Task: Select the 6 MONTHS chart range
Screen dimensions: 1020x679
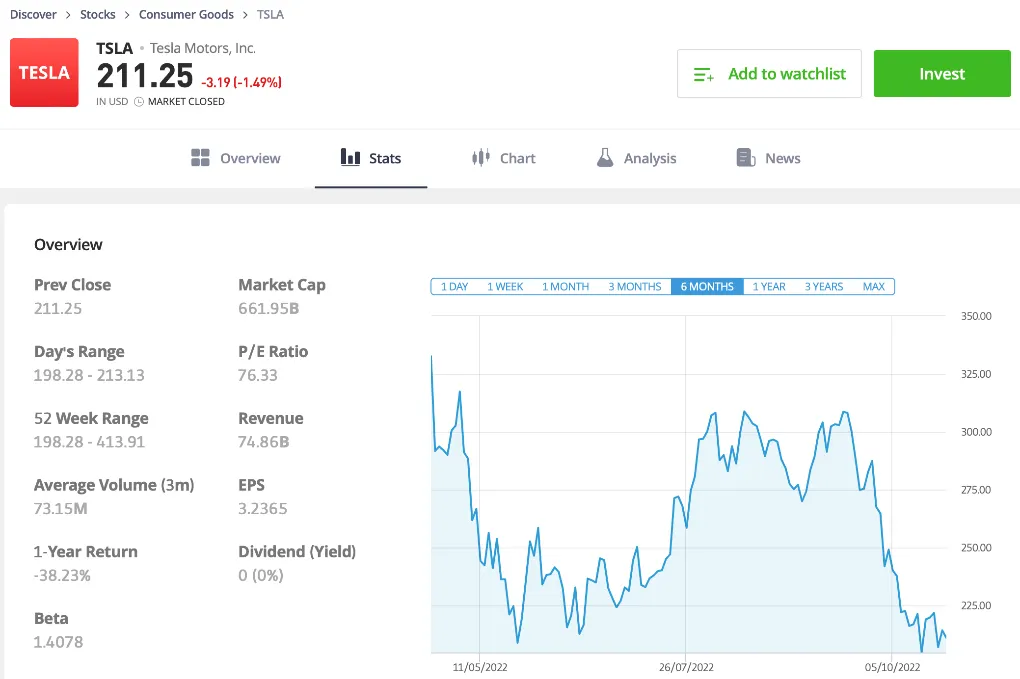Action: pos(707,286)
